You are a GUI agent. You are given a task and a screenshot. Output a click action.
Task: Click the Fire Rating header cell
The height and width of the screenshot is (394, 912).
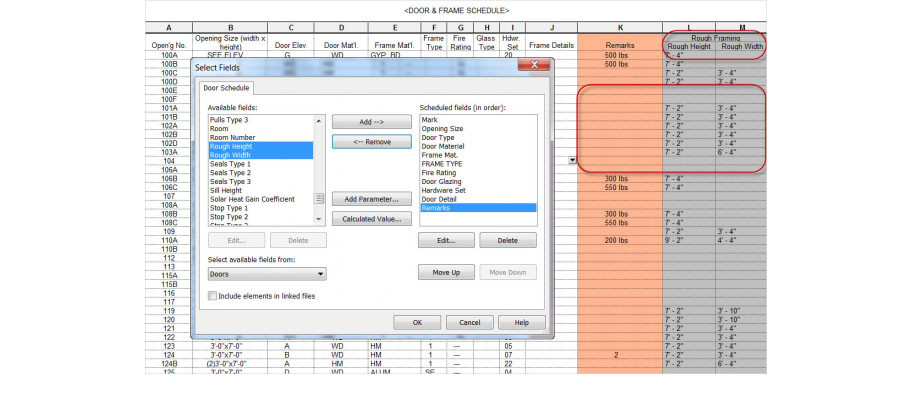coord(461,42)
